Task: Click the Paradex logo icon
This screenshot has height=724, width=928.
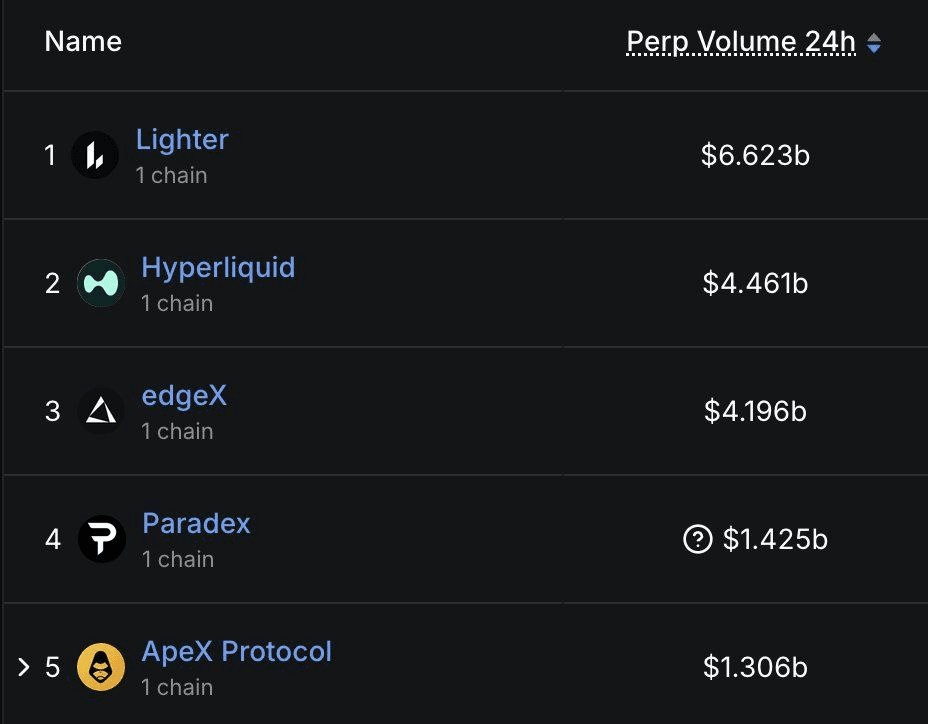Action: click(101, 539)
